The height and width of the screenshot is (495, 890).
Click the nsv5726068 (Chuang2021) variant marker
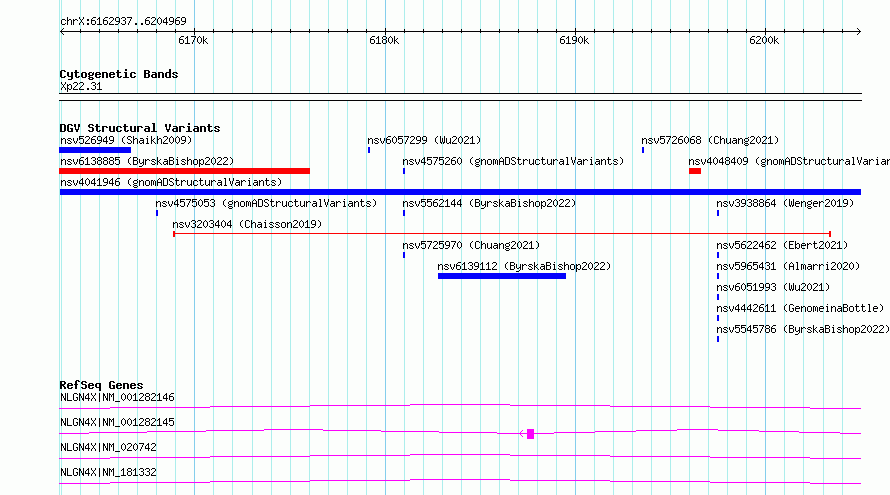coord(643,150)
